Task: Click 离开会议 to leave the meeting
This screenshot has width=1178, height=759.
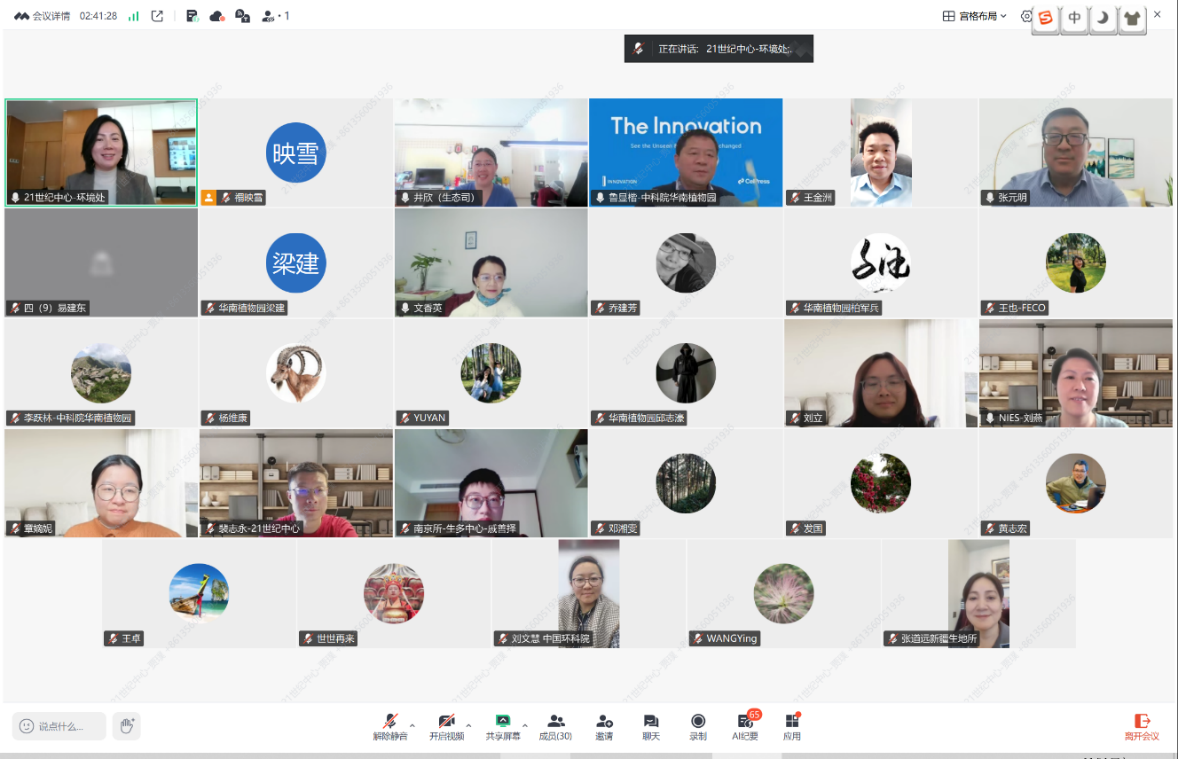Action: (x=1141, y=726)
